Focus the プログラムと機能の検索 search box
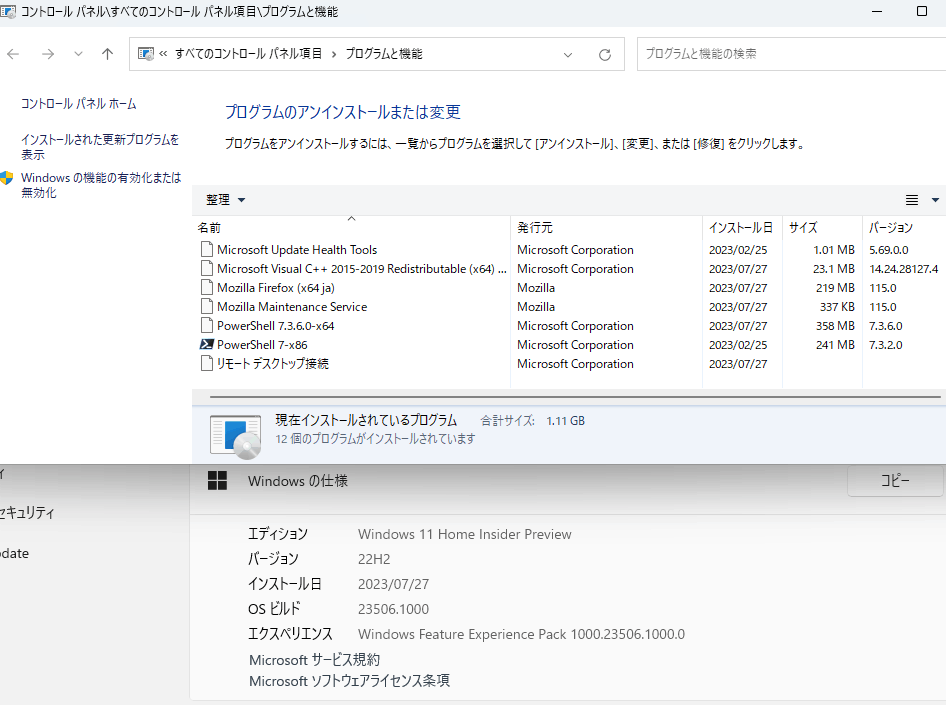Viewport: 946px width, 705px height. click(792, 54)
